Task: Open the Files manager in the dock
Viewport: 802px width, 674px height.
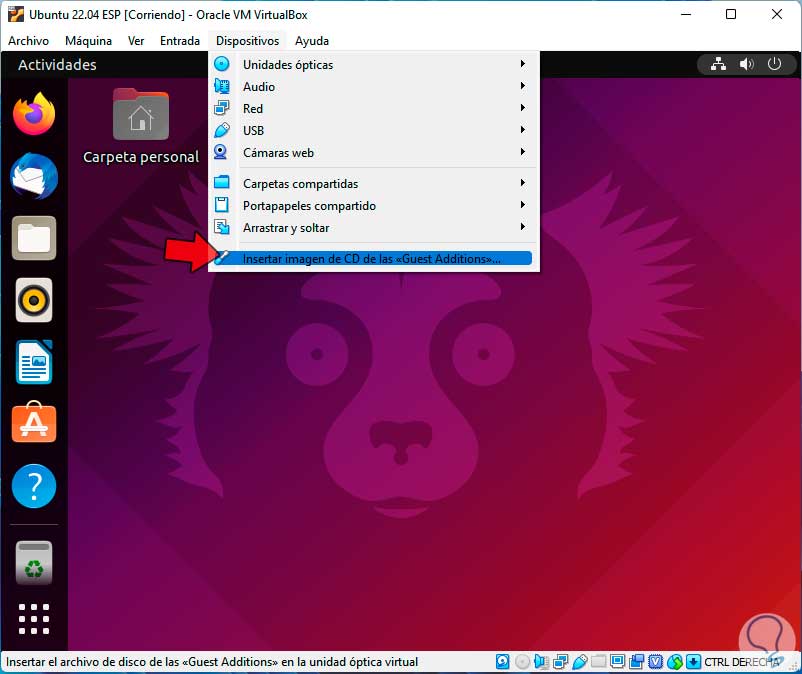Action: (x=34, y=238)
